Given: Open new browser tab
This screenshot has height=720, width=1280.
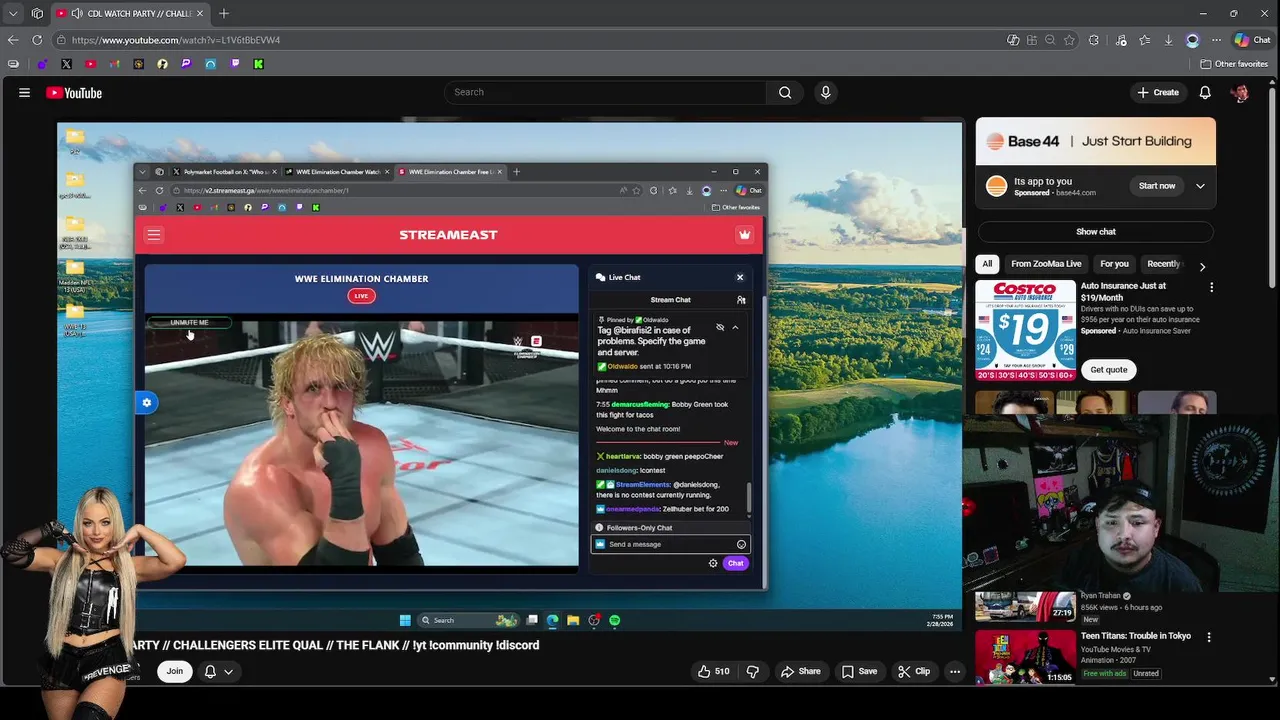Looking at the screenshot, I should [x=224, y=13].
